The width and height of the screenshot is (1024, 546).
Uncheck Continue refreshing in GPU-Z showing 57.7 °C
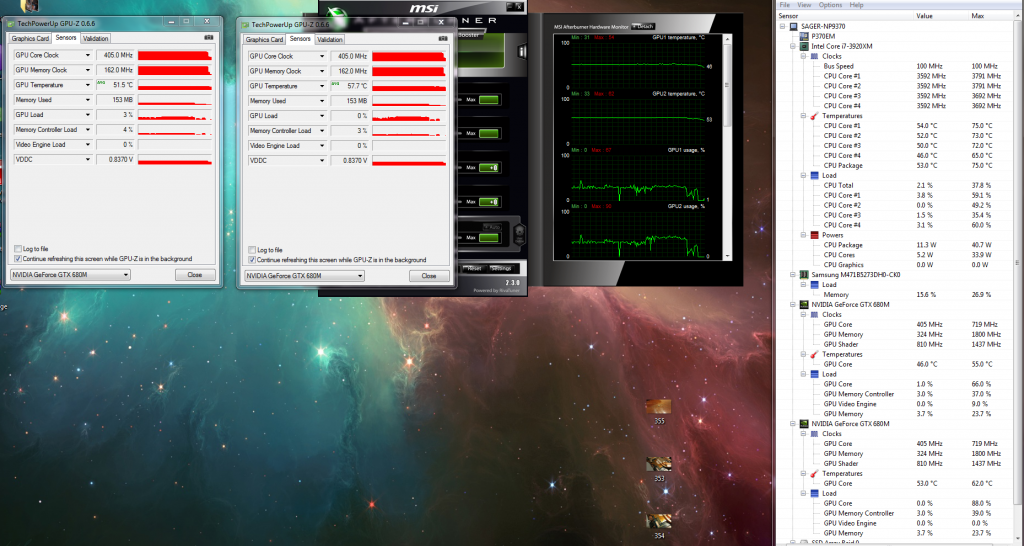point(251,260)
